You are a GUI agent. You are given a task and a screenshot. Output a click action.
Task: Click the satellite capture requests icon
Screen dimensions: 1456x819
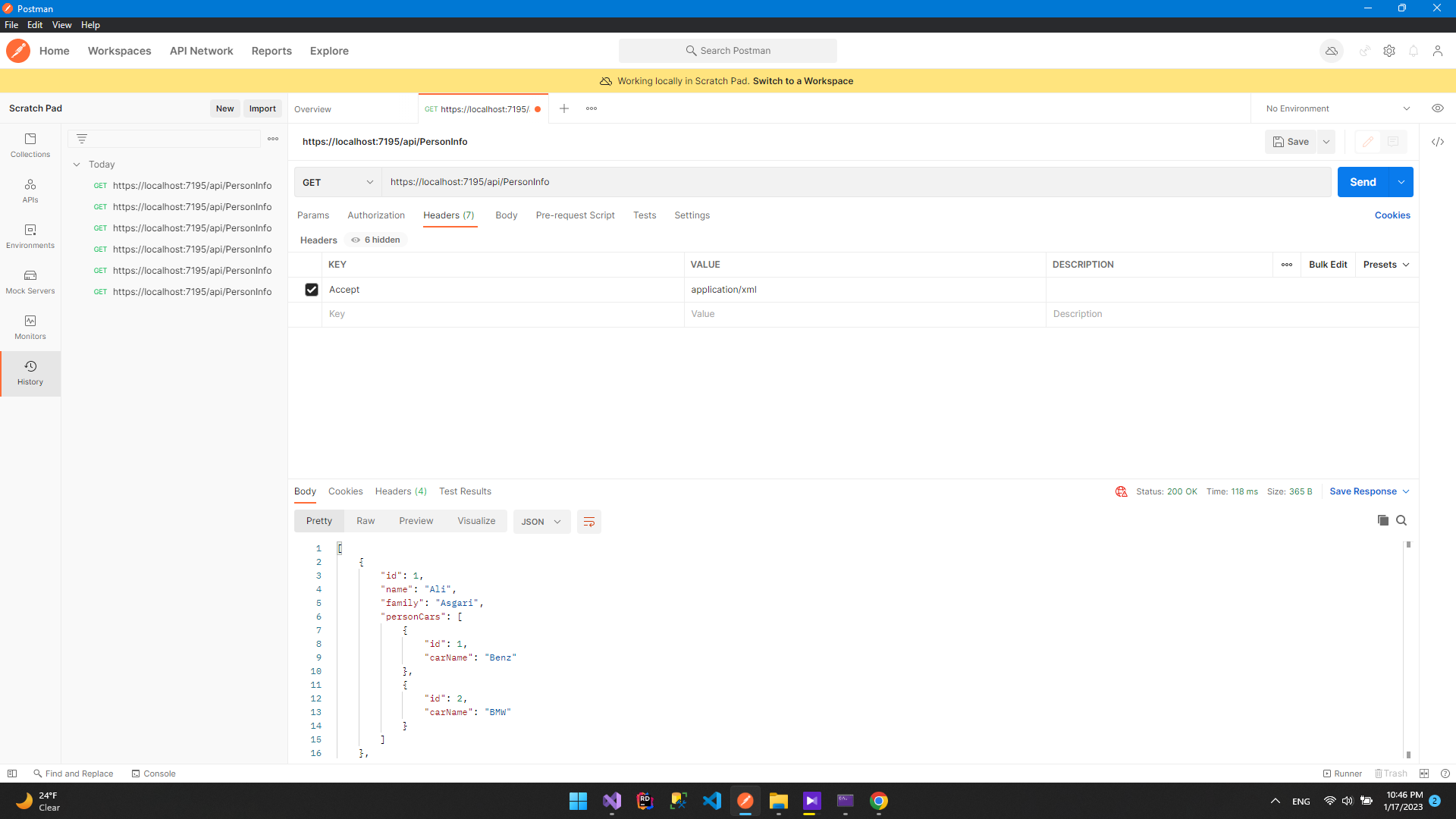1365,51
